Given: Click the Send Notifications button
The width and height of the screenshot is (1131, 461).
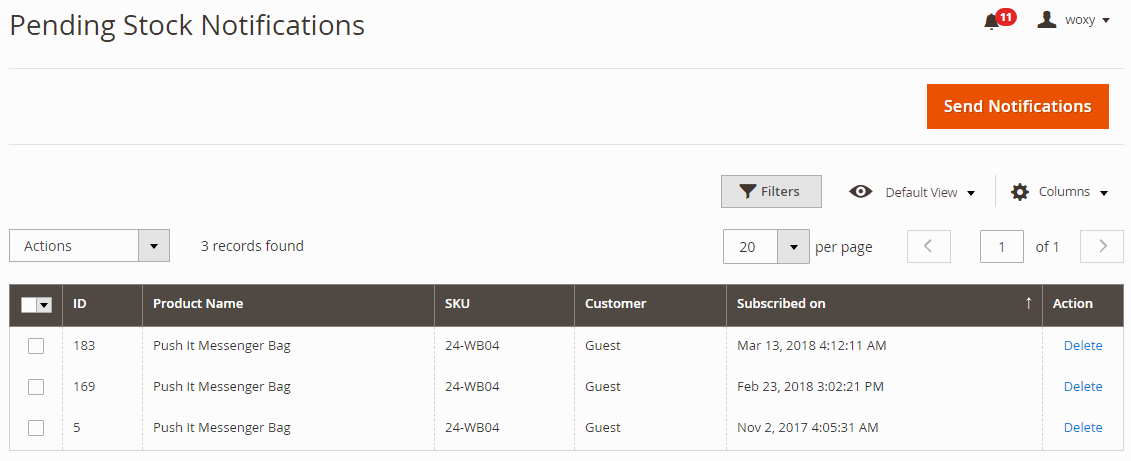Looking at the screenshot, I should (1018, 106).
